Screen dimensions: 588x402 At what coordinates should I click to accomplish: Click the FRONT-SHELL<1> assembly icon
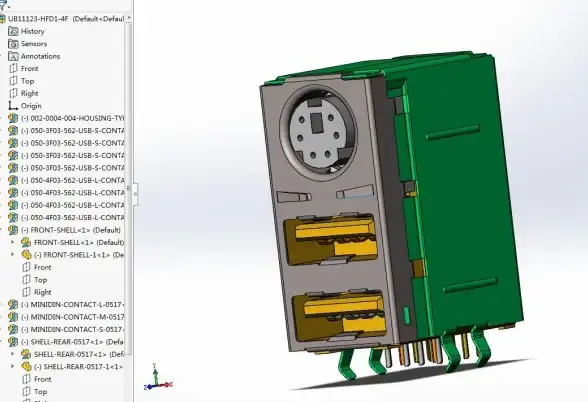coord(13,230)
